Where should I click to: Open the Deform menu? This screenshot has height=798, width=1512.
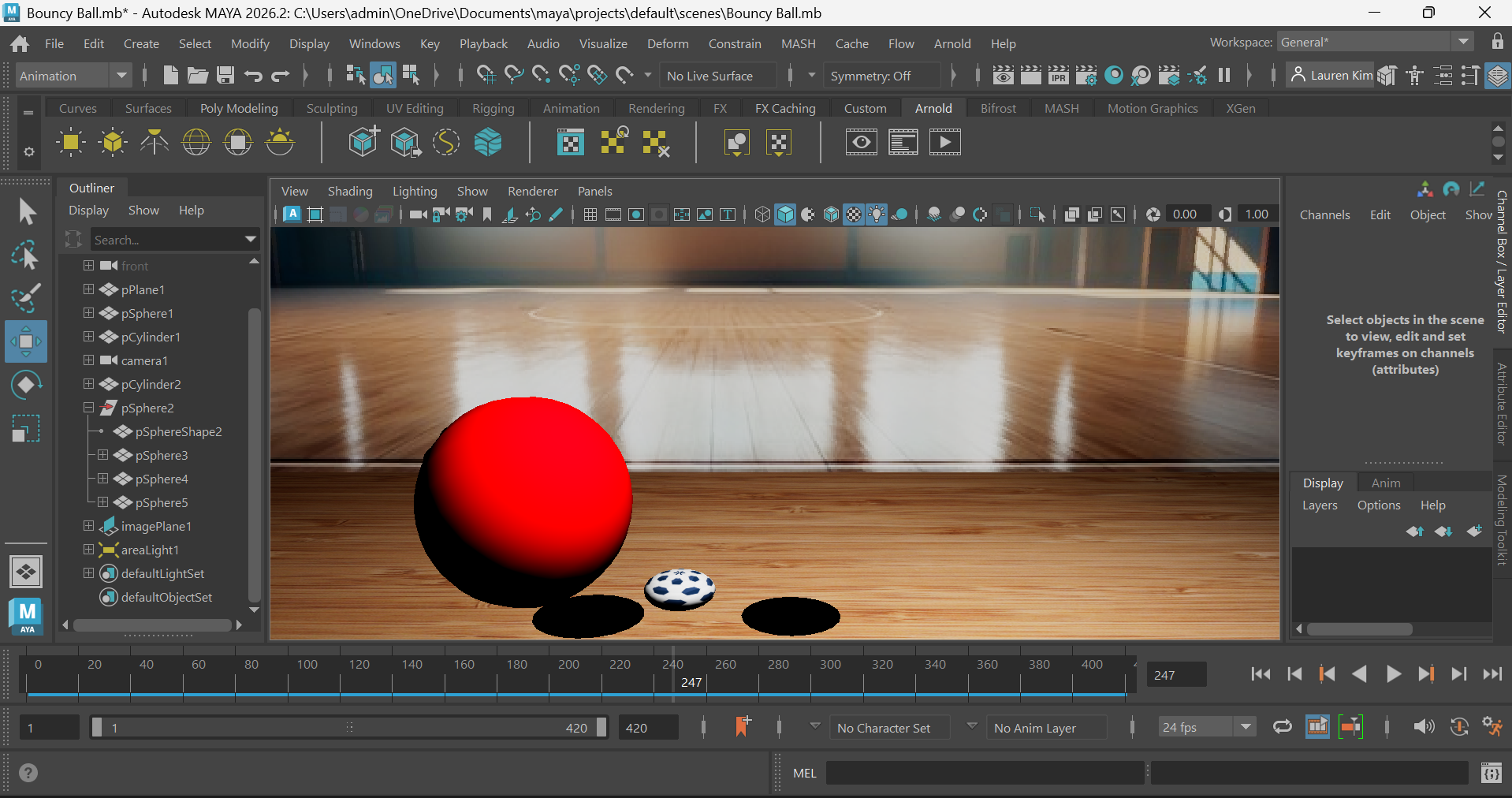pyautogui.click(x=667, y=44)
